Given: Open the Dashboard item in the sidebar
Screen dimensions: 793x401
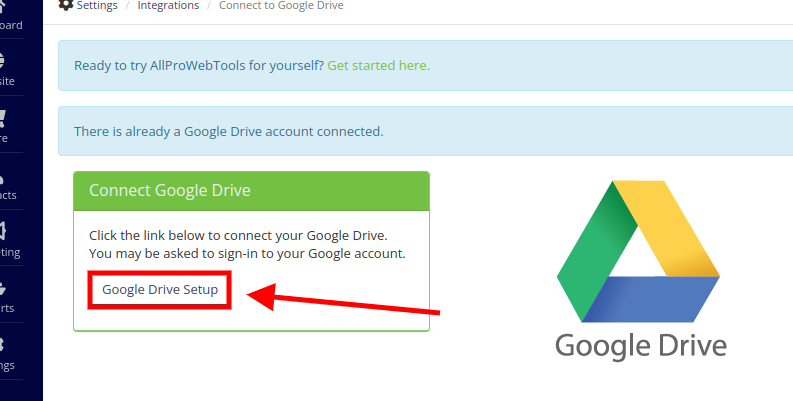Looking at the screenshot, I should [x=10, y=18].
